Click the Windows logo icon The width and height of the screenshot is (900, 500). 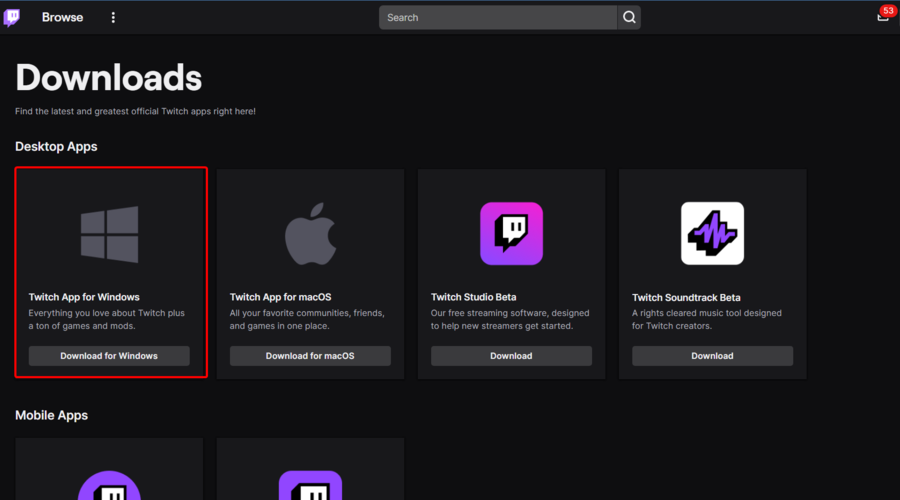(x=110, y=234)
